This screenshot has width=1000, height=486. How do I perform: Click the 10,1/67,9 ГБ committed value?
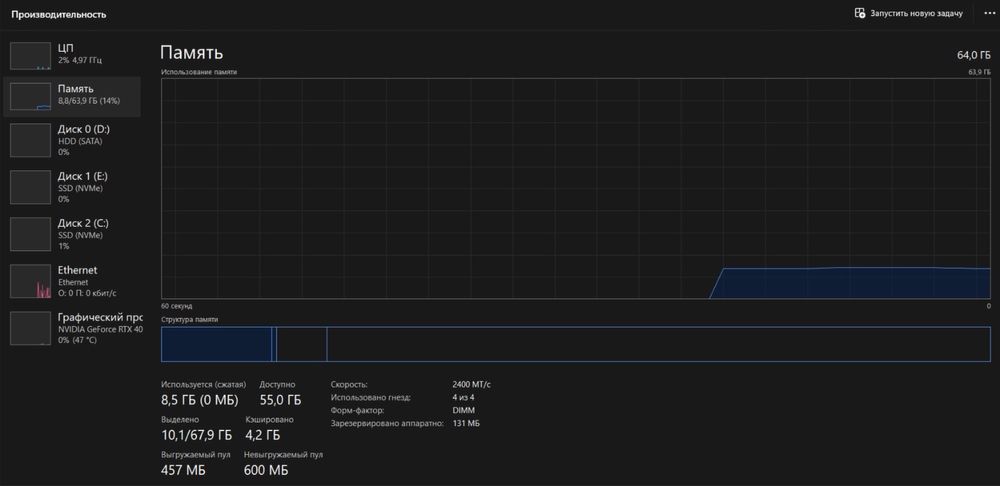pyautogui.click(x=197, y=436)
